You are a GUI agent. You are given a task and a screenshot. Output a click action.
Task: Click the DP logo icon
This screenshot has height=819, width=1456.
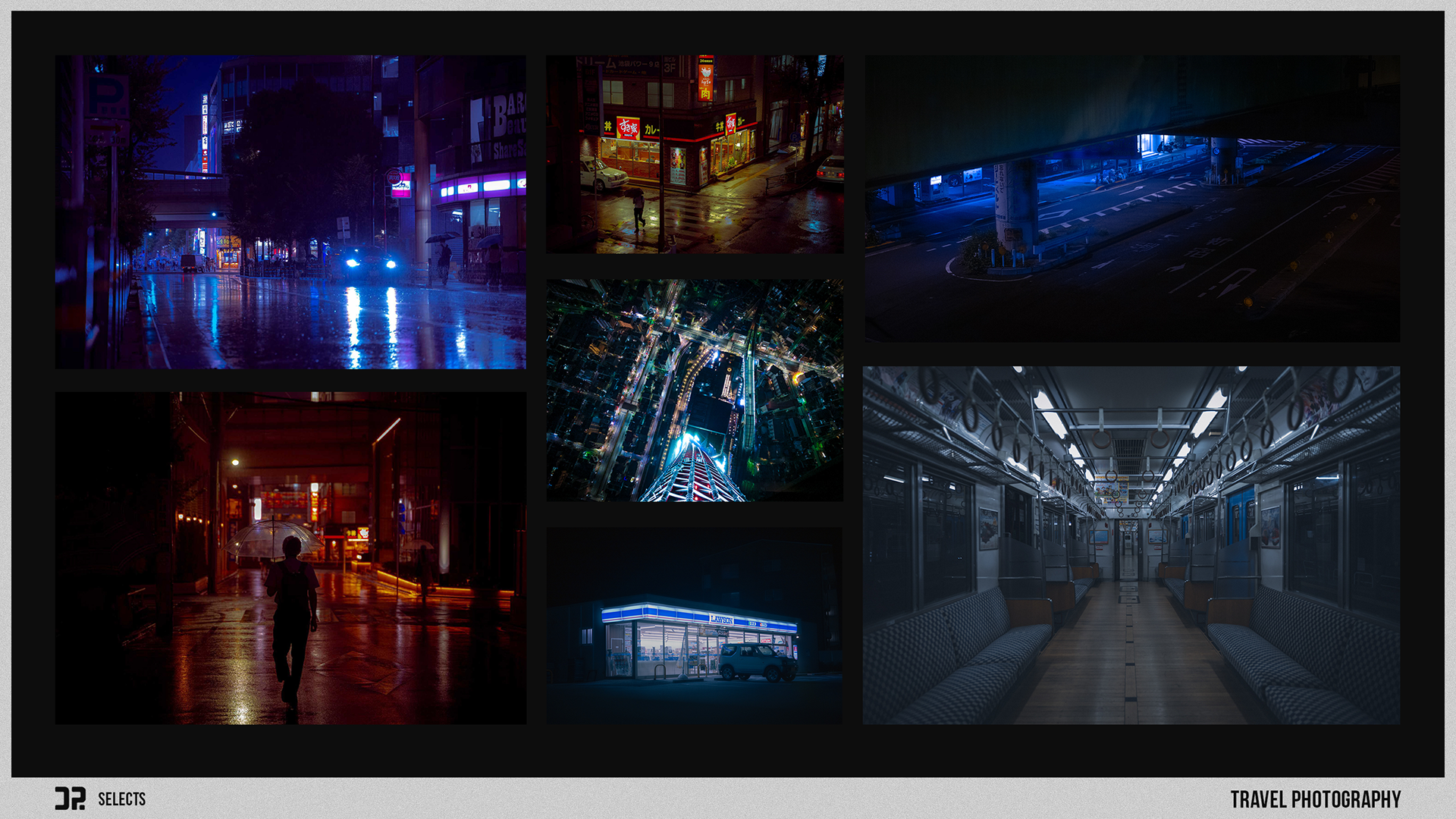(70, 799)
